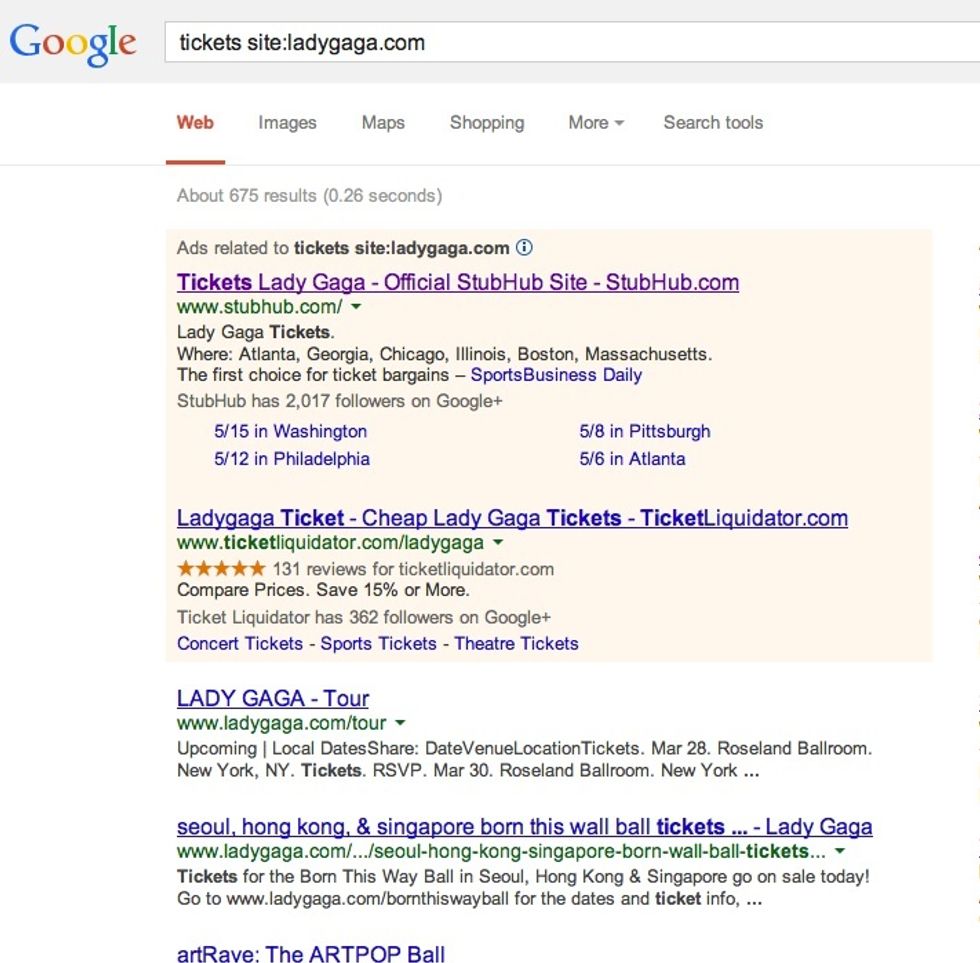Open the SportsBusiness Daily link

556,375
